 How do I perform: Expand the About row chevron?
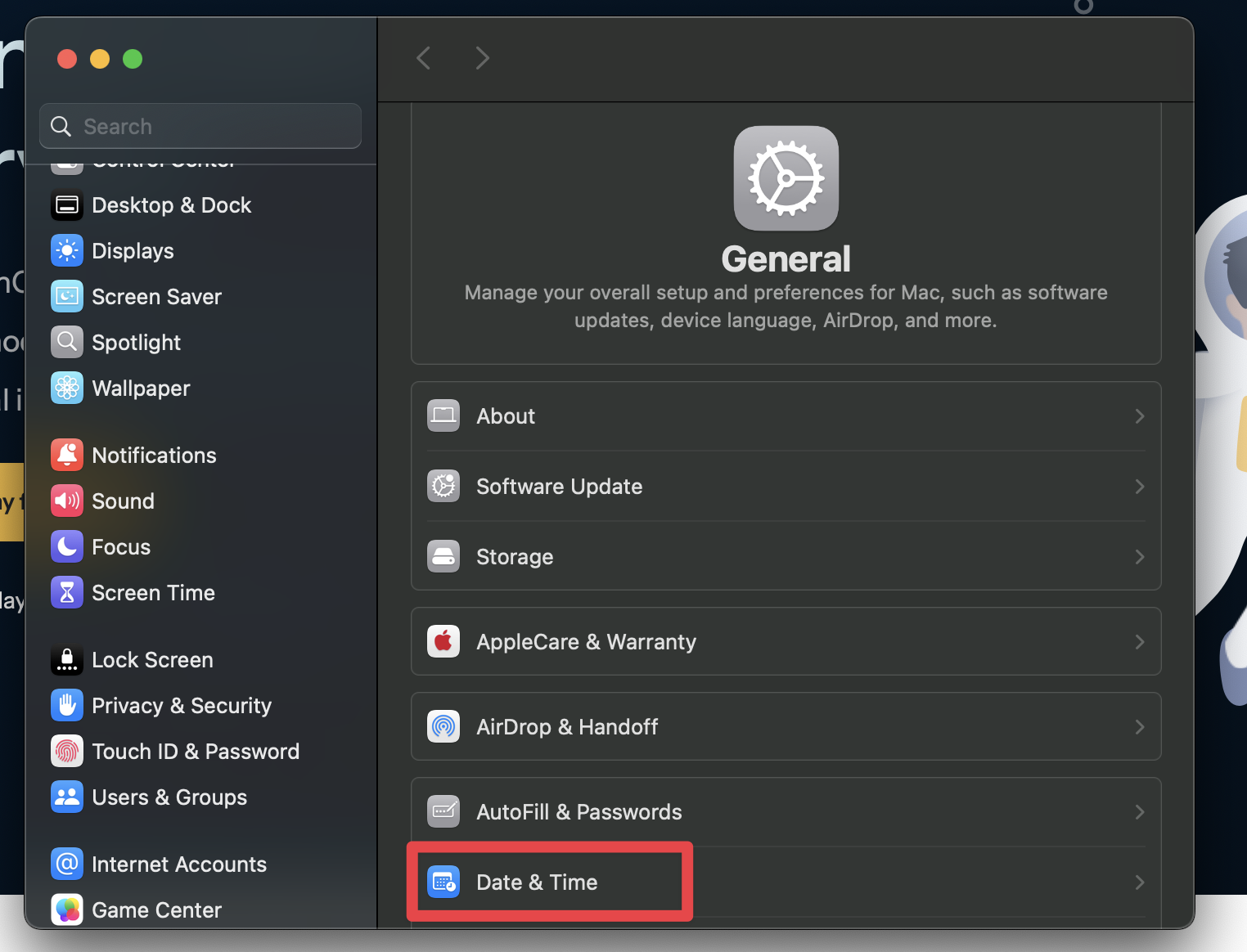pyautogui.click(x=1139, y=416)
